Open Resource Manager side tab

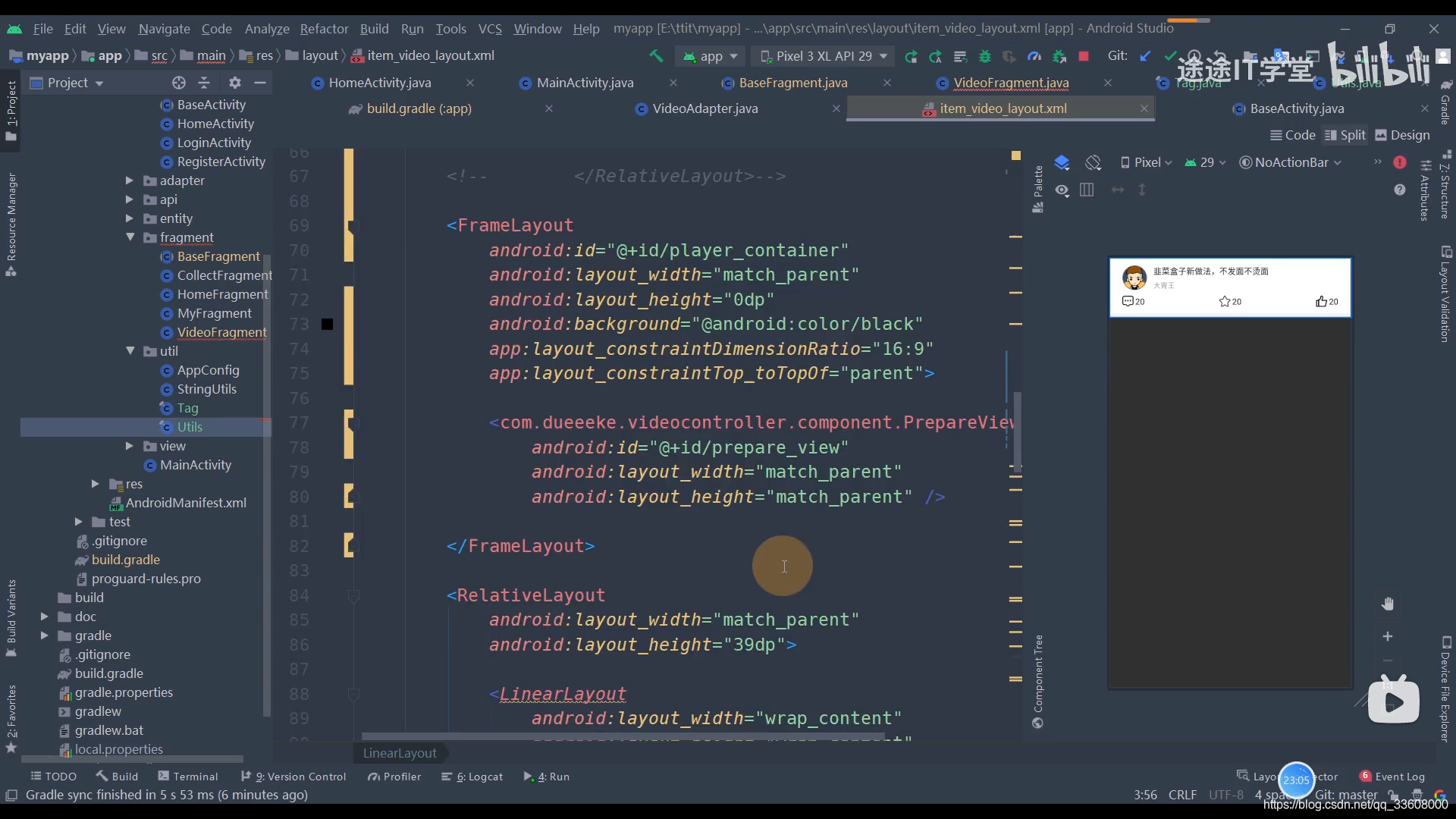[11, 224]
